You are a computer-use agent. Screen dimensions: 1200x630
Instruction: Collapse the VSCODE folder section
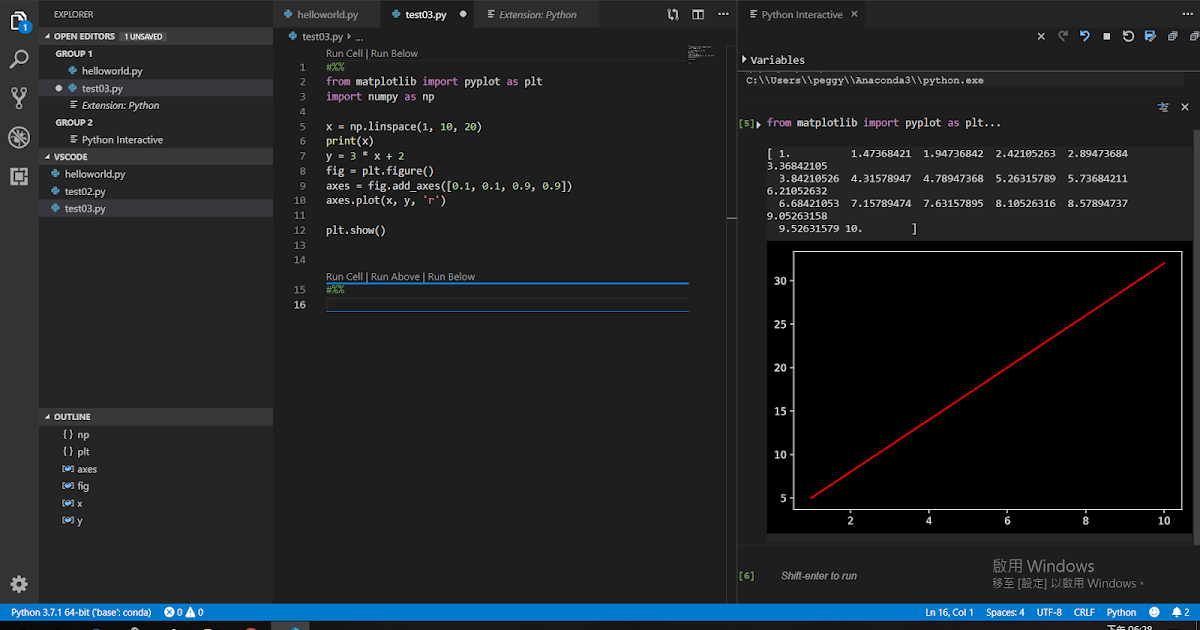[155, 157]
